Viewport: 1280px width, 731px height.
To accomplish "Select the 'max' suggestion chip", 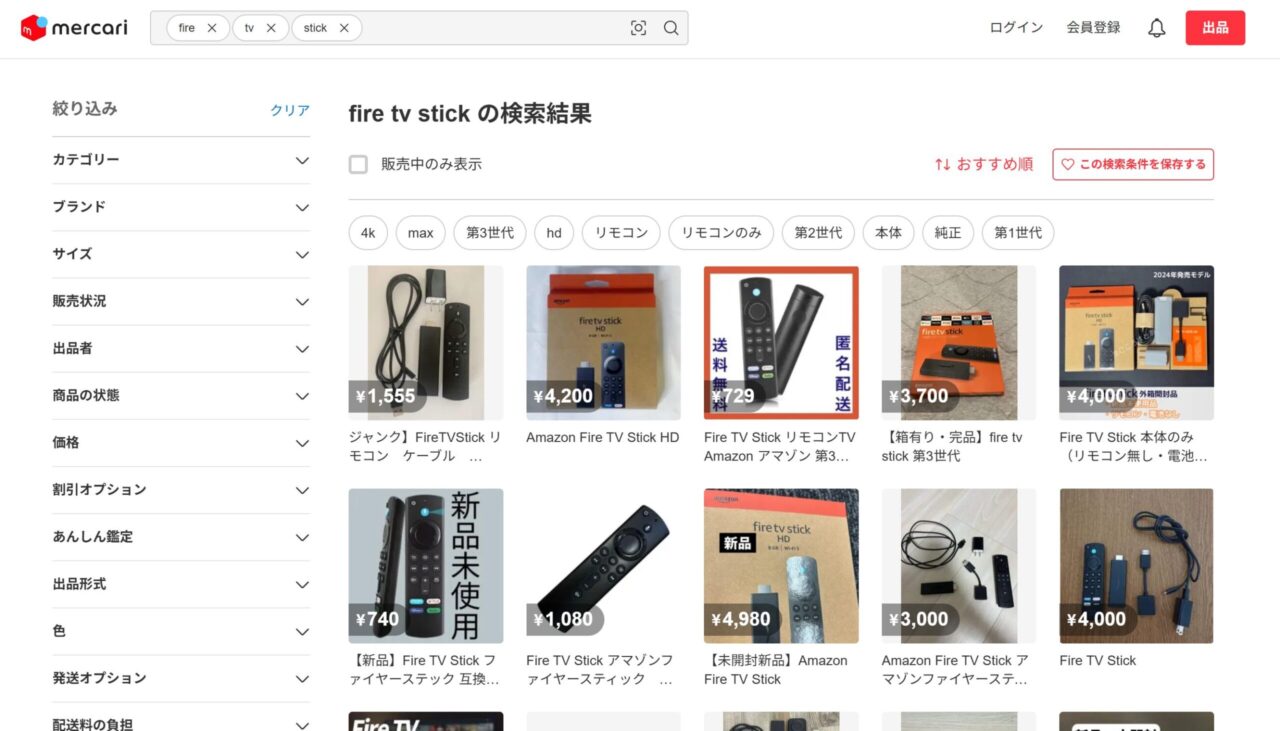I will point(421,233).
